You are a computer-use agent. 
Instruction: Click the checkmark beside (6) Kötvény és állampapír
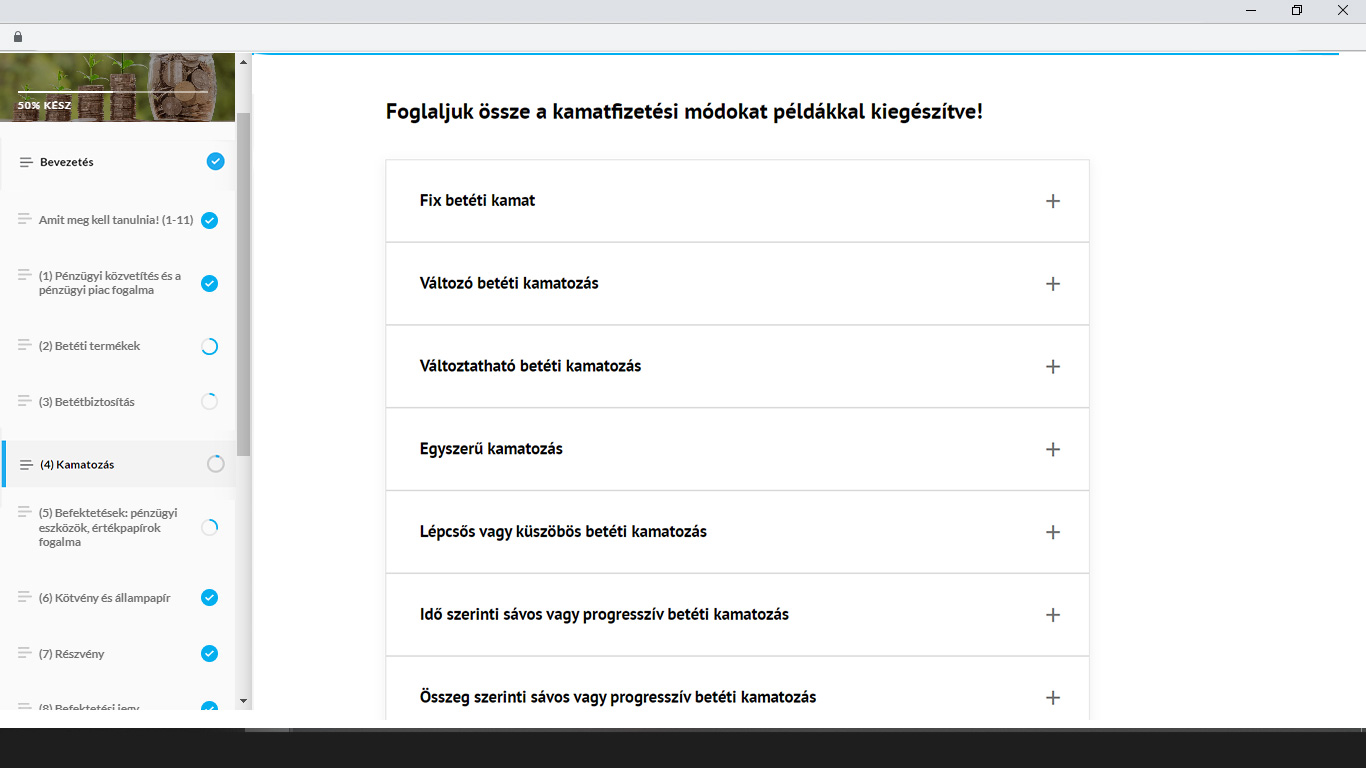click(x=209, y=597)
